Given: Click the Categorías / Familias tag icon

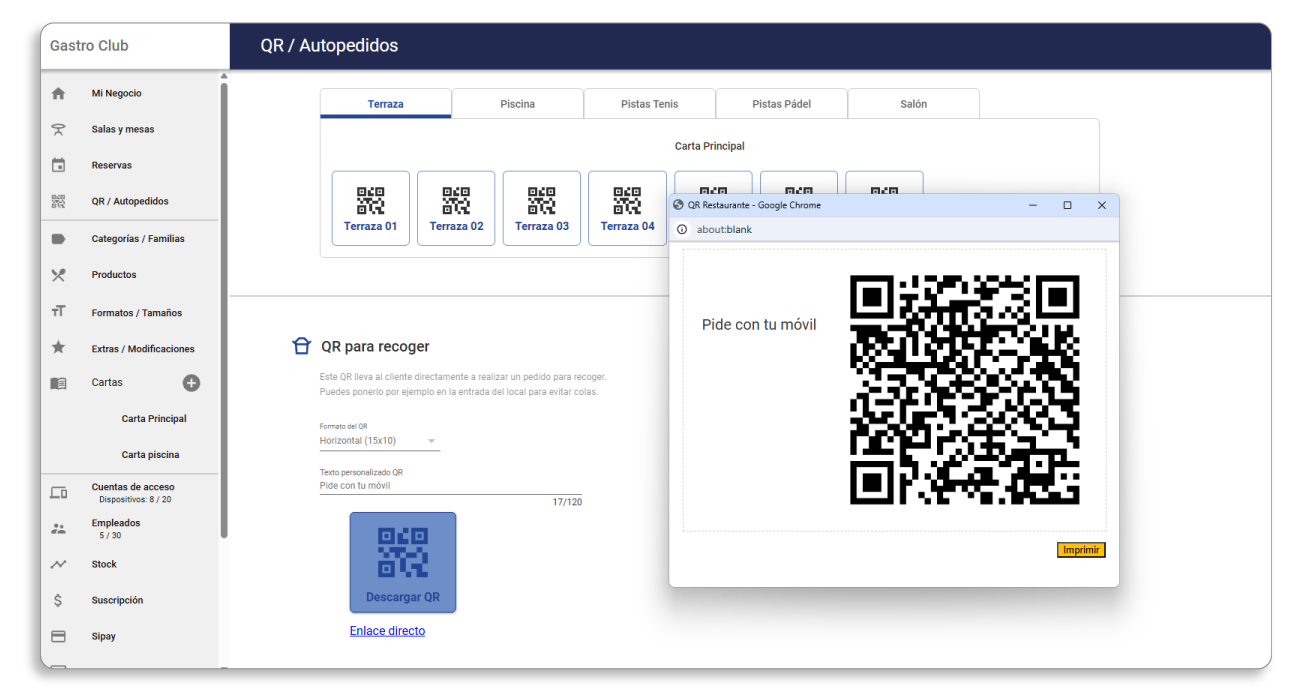Looking at the screenshot, I should point(58,239).
